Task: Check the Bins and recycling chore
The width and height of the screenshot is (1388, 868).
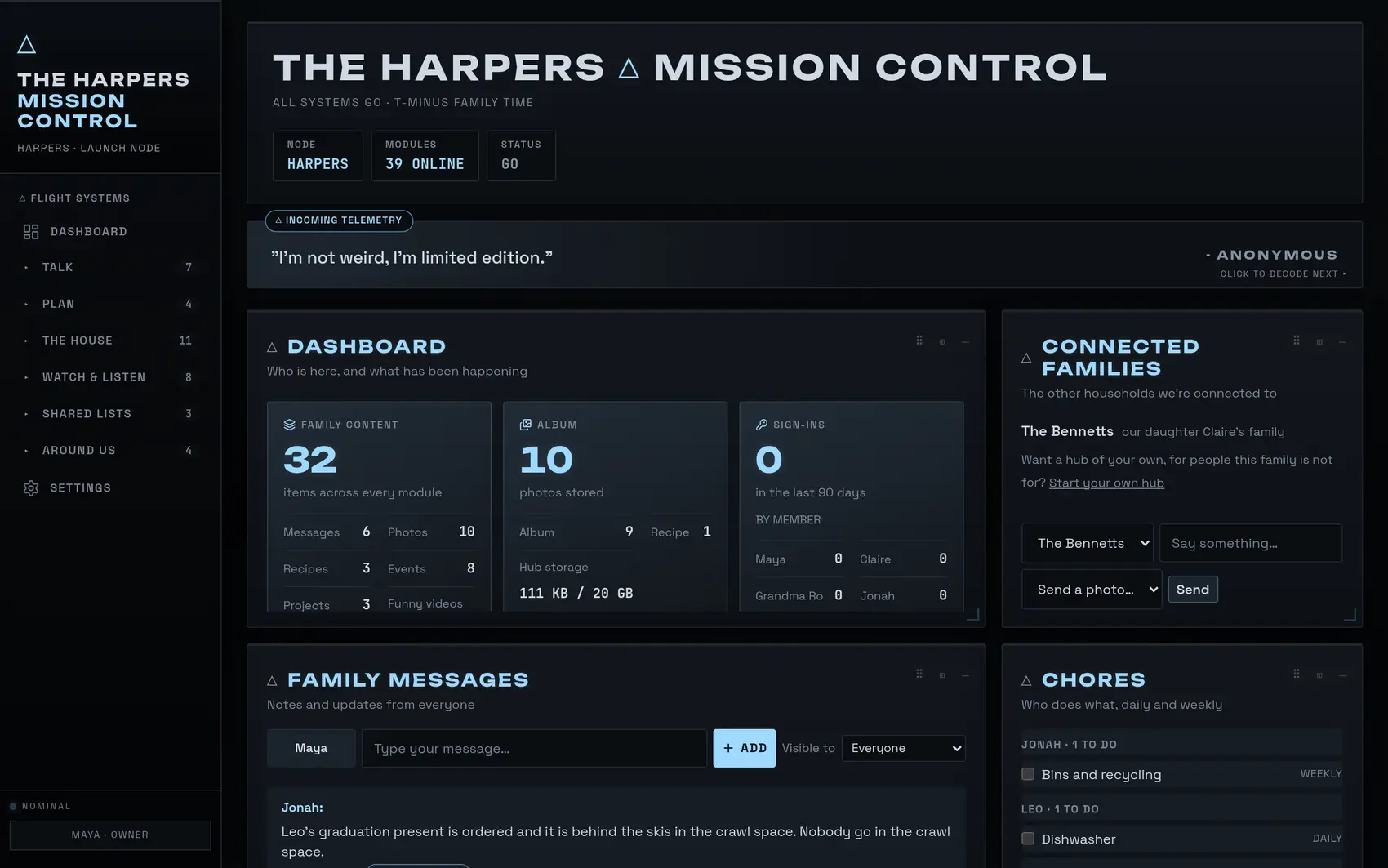Action: (x=1028, y=774)
